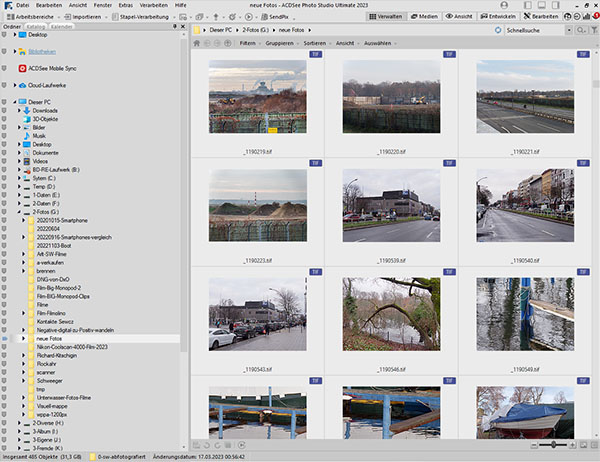Toggle the easy-select marker beside Downloads
Screen dimensions: 600x462
[x=5, y=110]
